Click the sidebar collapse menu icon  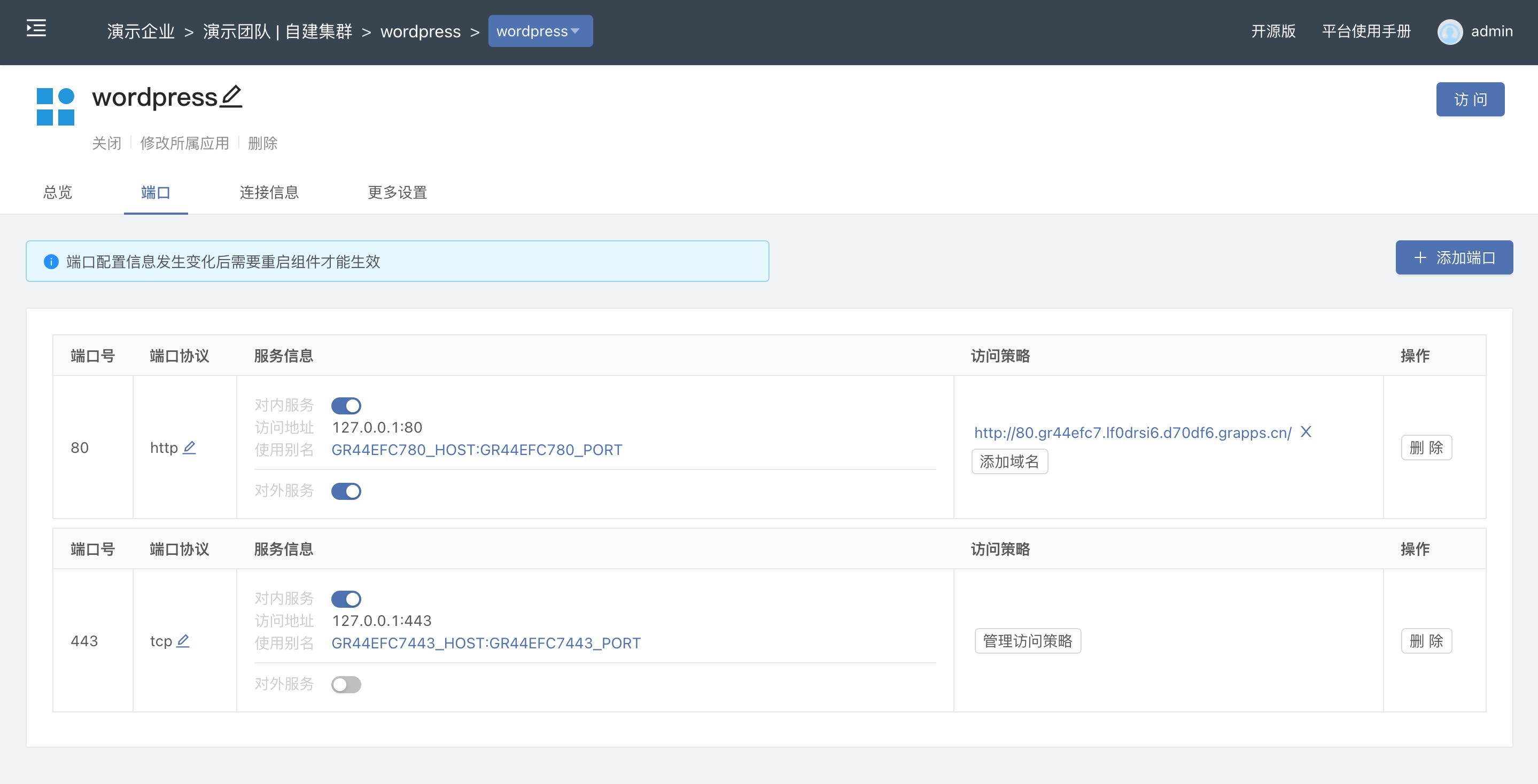click(x=36, y=28)
